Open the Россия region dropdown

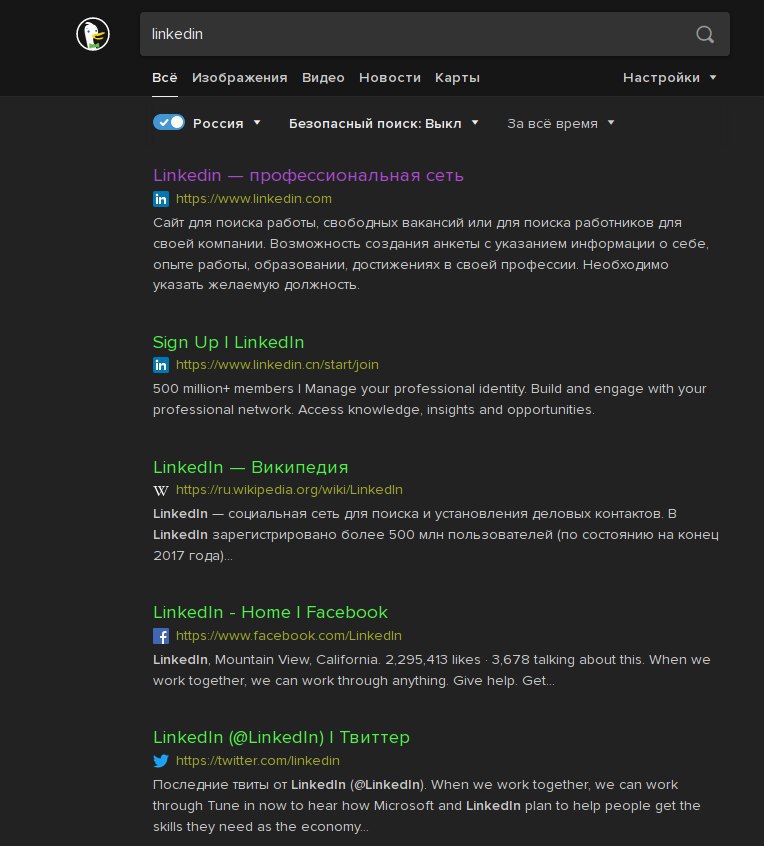tap(227, 124)
